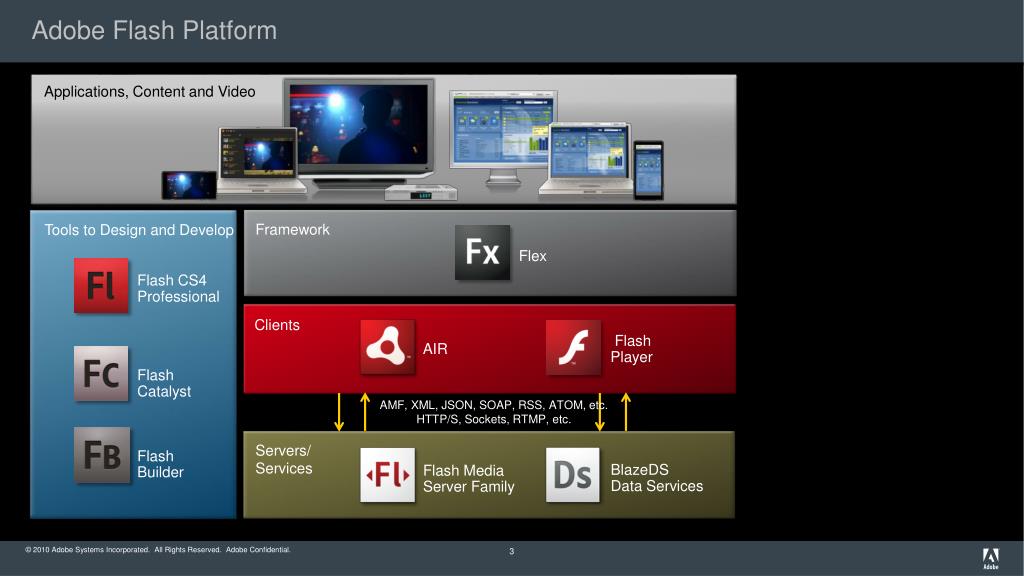Click the copyright notice in footer

point(157,550)
